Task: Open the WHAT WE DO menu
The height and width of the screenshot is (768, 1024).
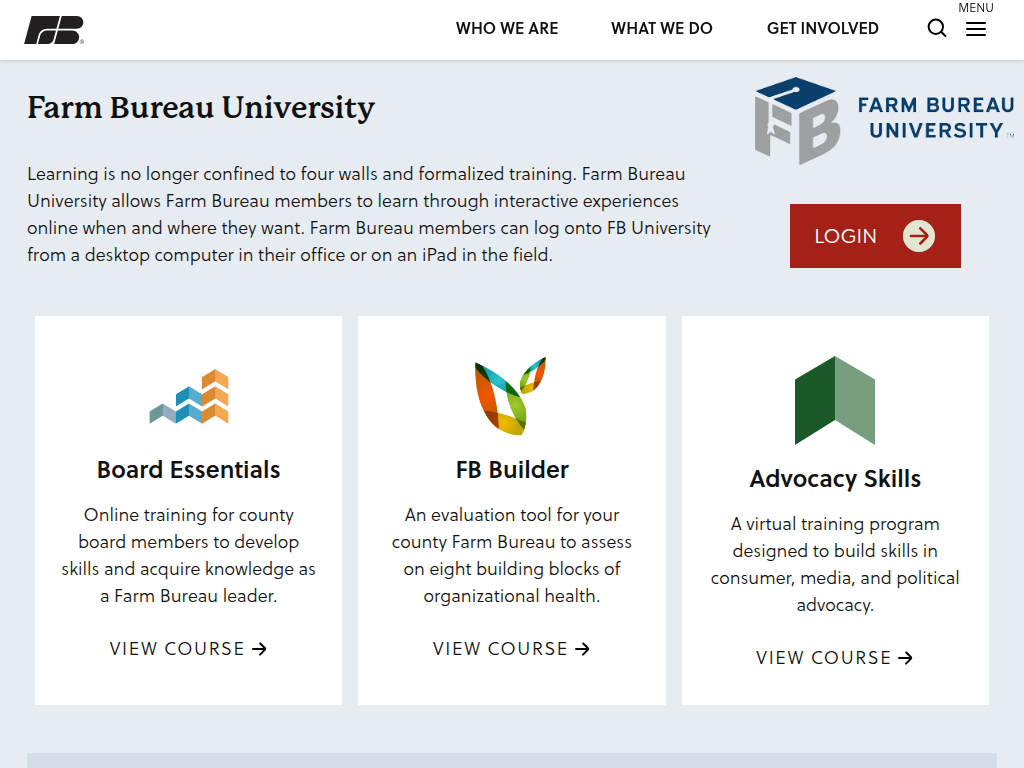Action: [x=662, y=29]
